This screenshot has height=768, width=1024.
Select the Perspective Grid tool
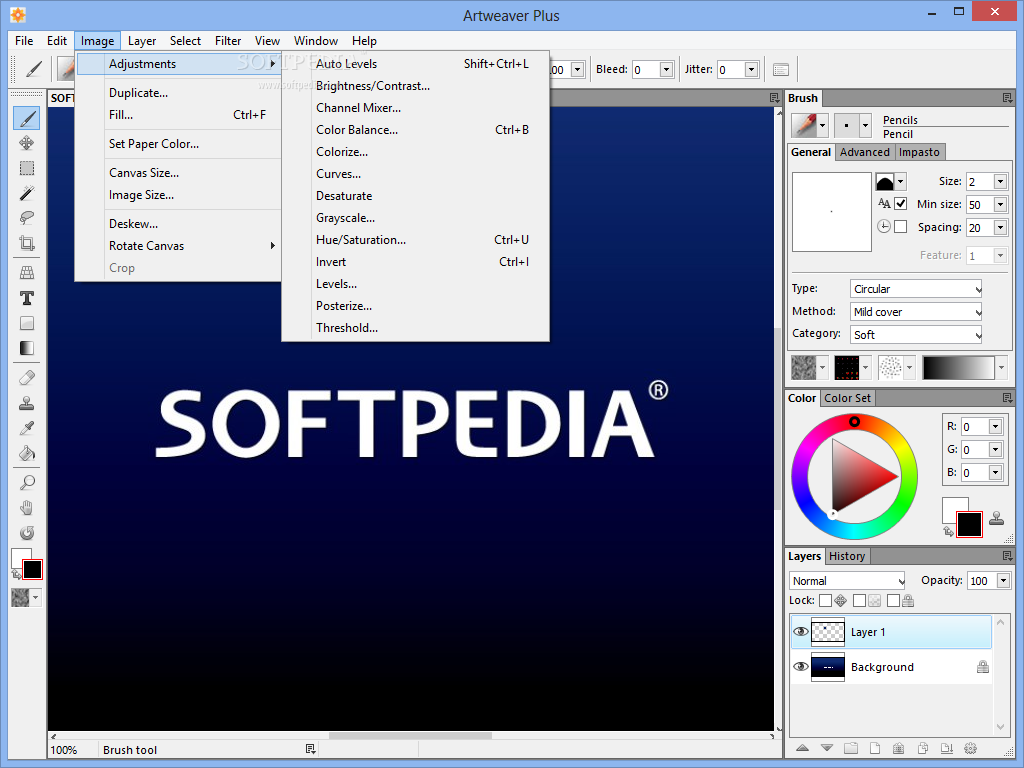point(27,272)
